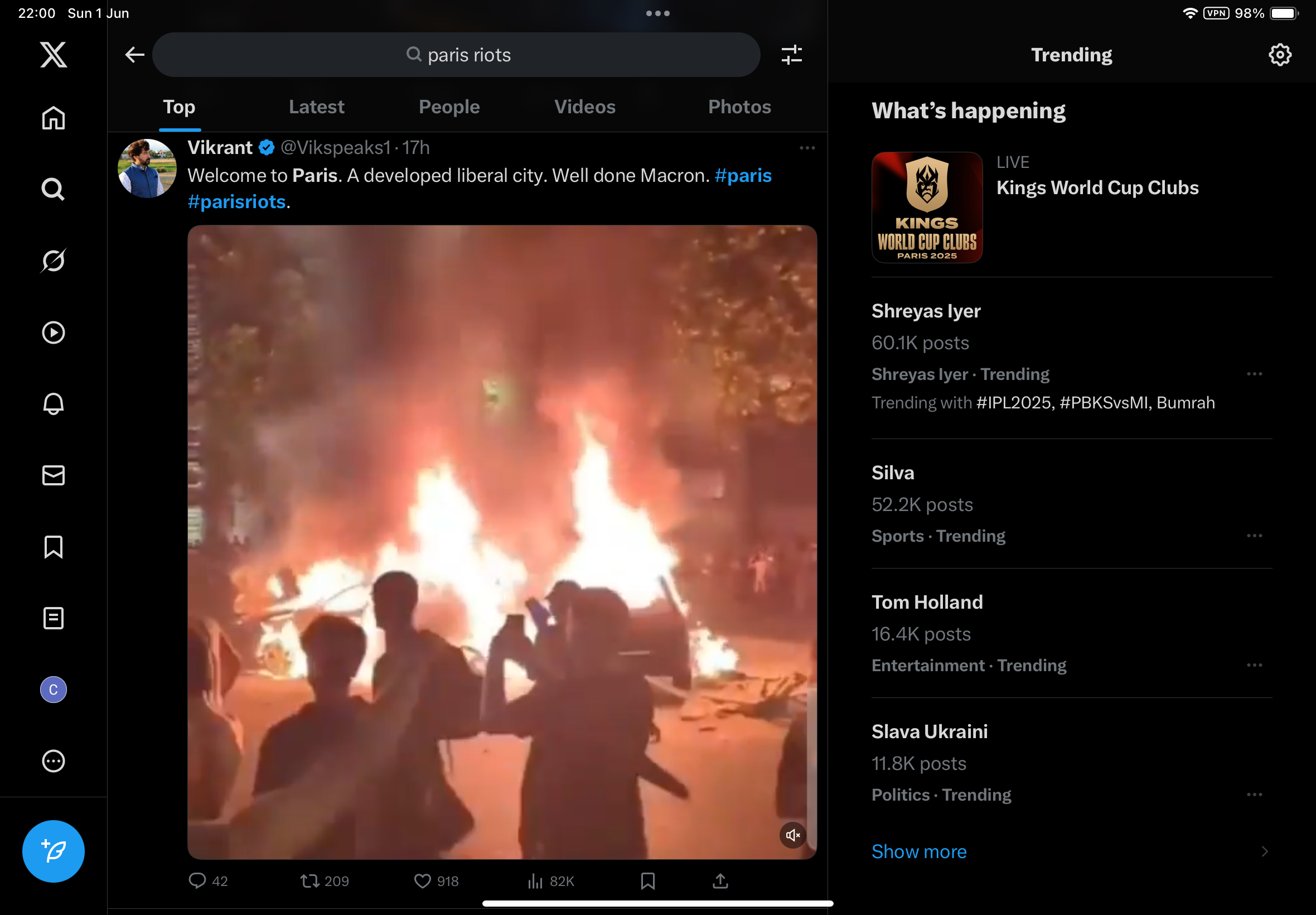This screenshot has height=915, width=1316.
Task: Expand trends with the Show more chevron
Action: tap(1265, 852)
